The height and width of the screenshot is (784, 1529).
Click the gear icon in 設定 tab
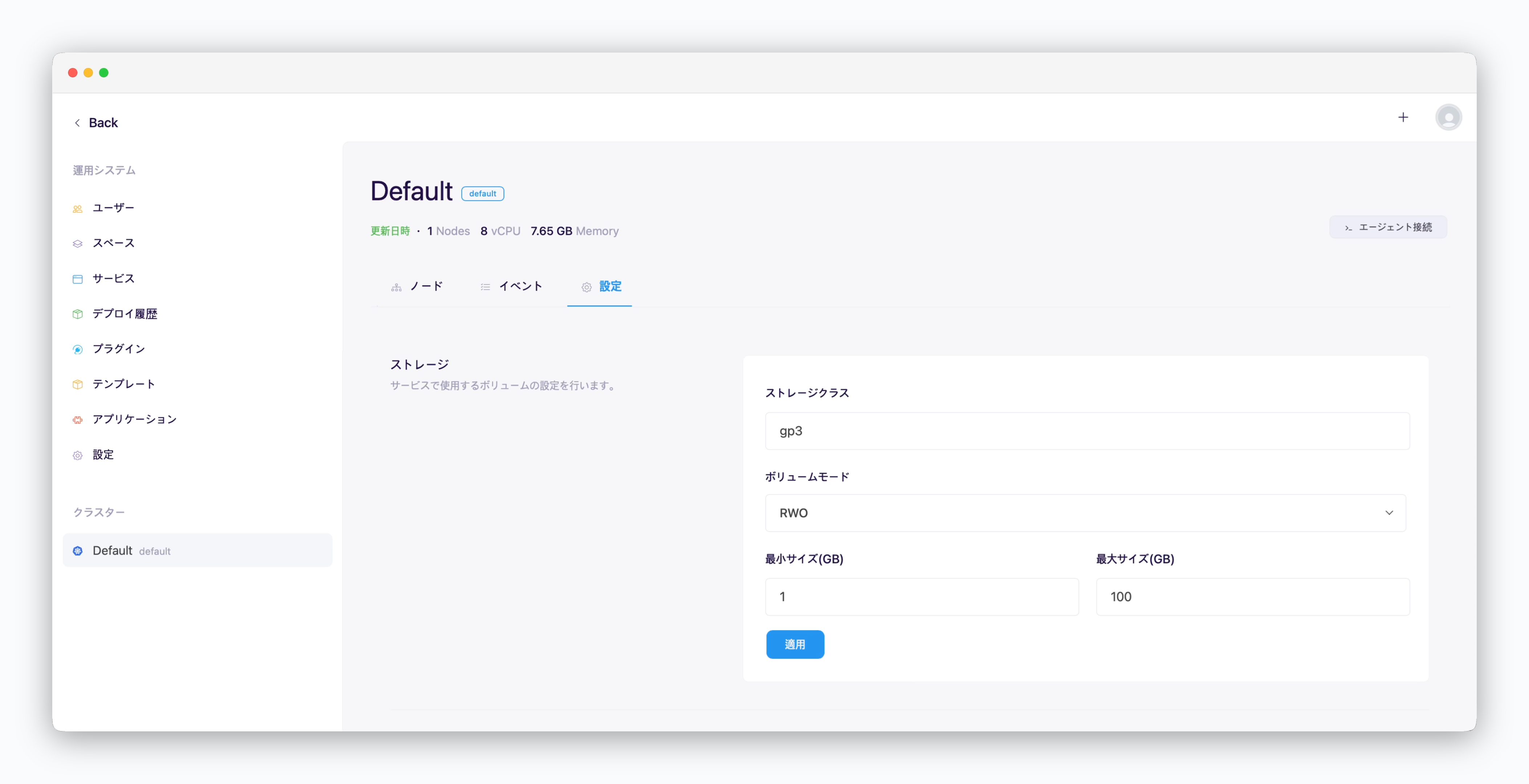(586, 287)
